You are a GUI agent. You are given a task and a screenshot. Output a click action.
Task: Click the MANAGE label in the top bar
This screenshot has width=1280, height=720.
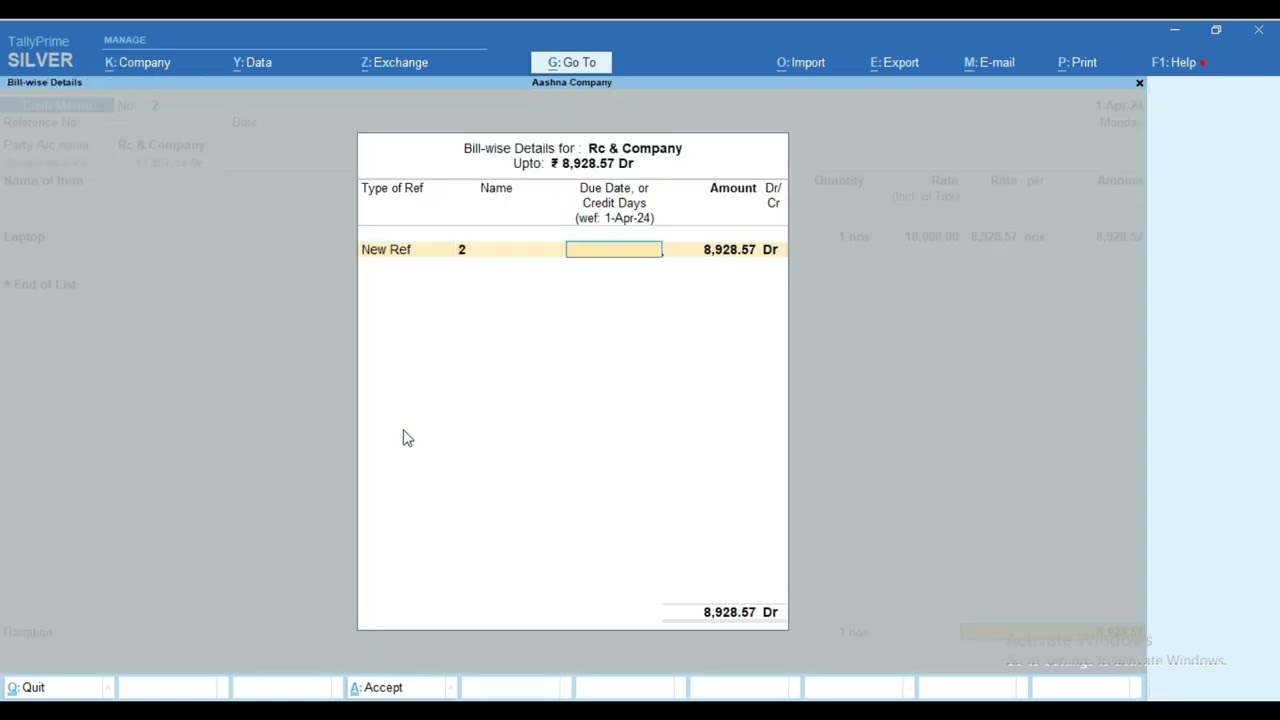[x=125, y=40]
